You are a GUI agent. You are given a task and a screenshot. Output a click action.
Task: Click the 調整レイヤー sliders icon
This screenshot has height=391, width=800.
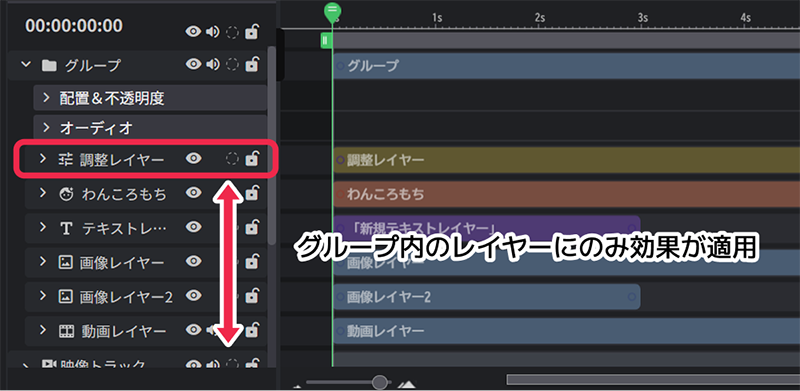[66, 160]
